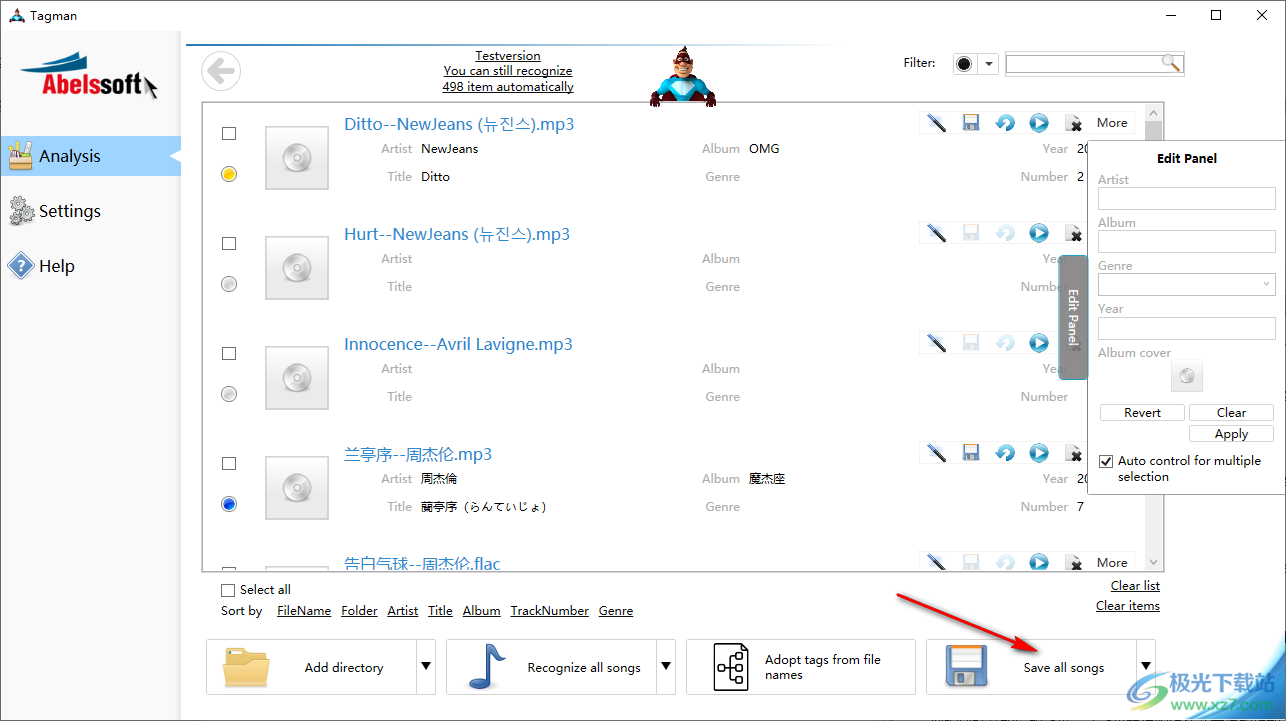Click Recognize all songs
The height and width of the screenshot is (721, 1286).
click(x=551, y=667)
